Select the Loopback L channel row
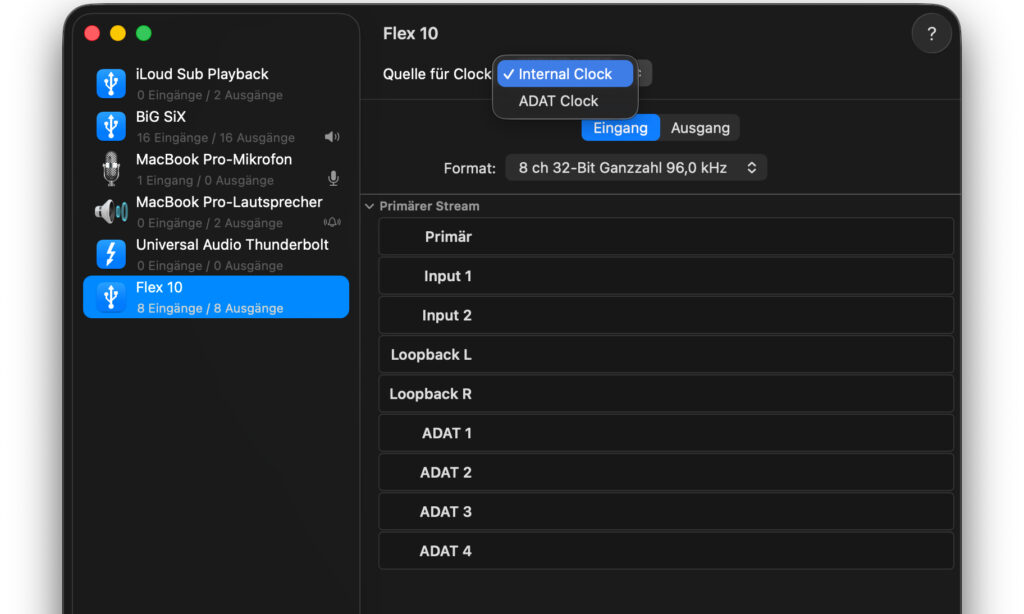The height and width of the screenshot is (614, 1024). coord(665,355)
